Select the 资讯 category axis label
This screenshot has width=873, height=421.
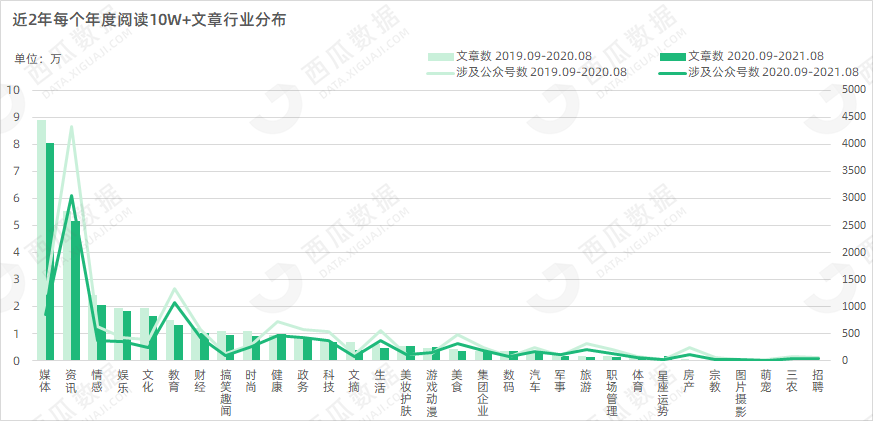70,381
